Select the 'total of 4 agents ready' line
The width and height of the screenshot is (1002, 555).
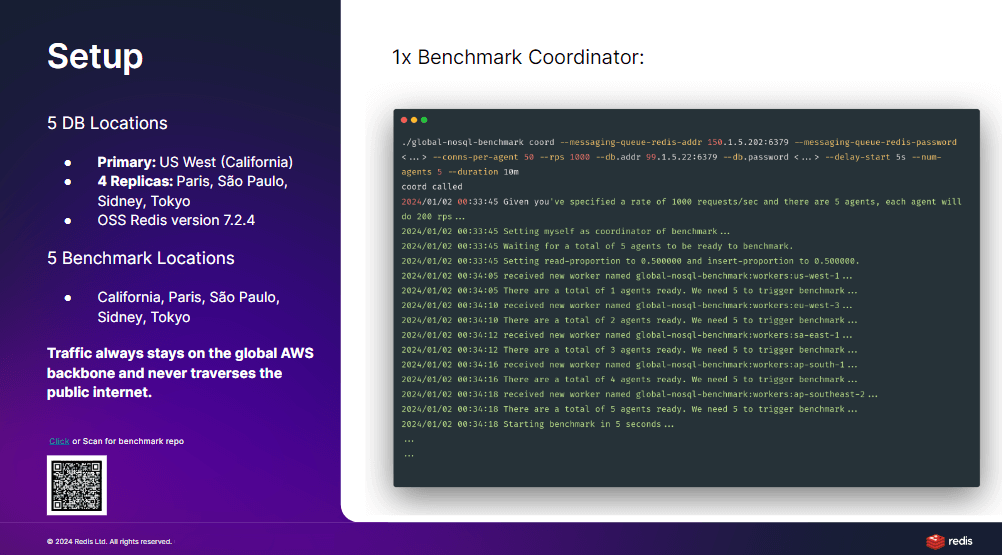coord(629,379)
